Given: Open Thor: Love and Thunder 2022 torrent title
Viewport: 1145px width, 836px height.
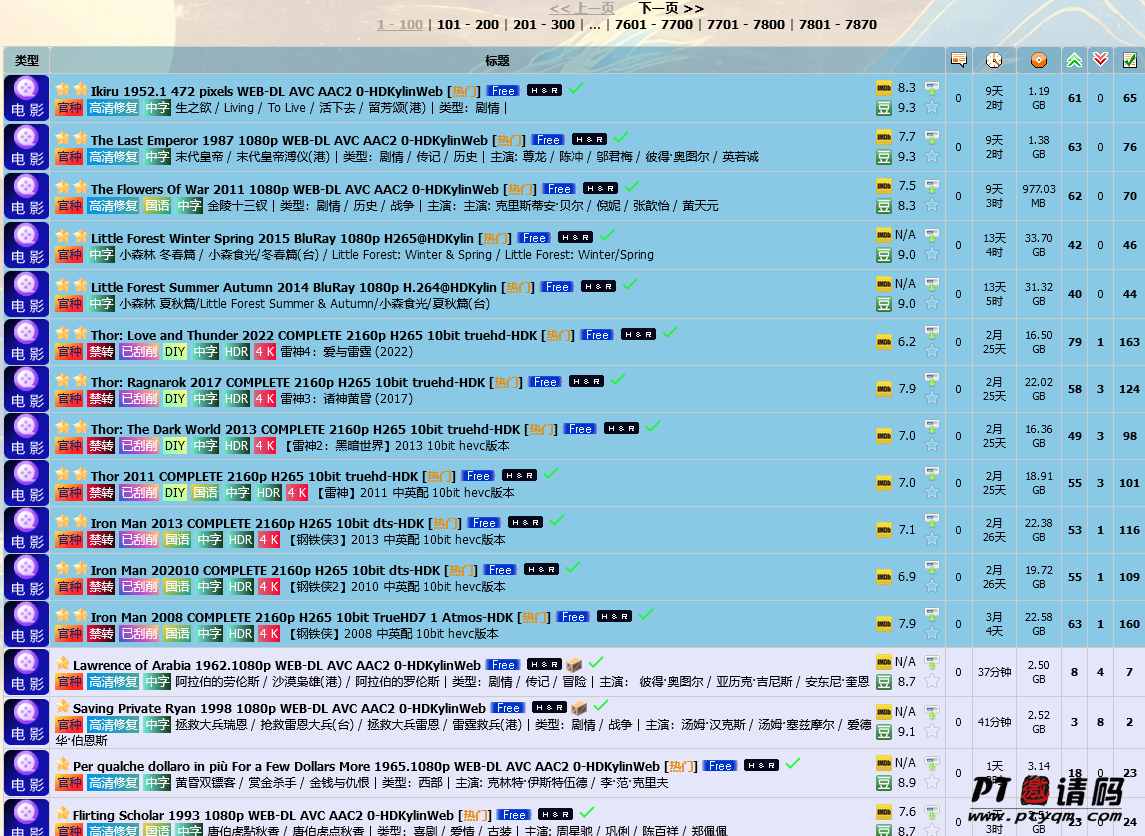Looking at the screenshot, I should [314, 335].
